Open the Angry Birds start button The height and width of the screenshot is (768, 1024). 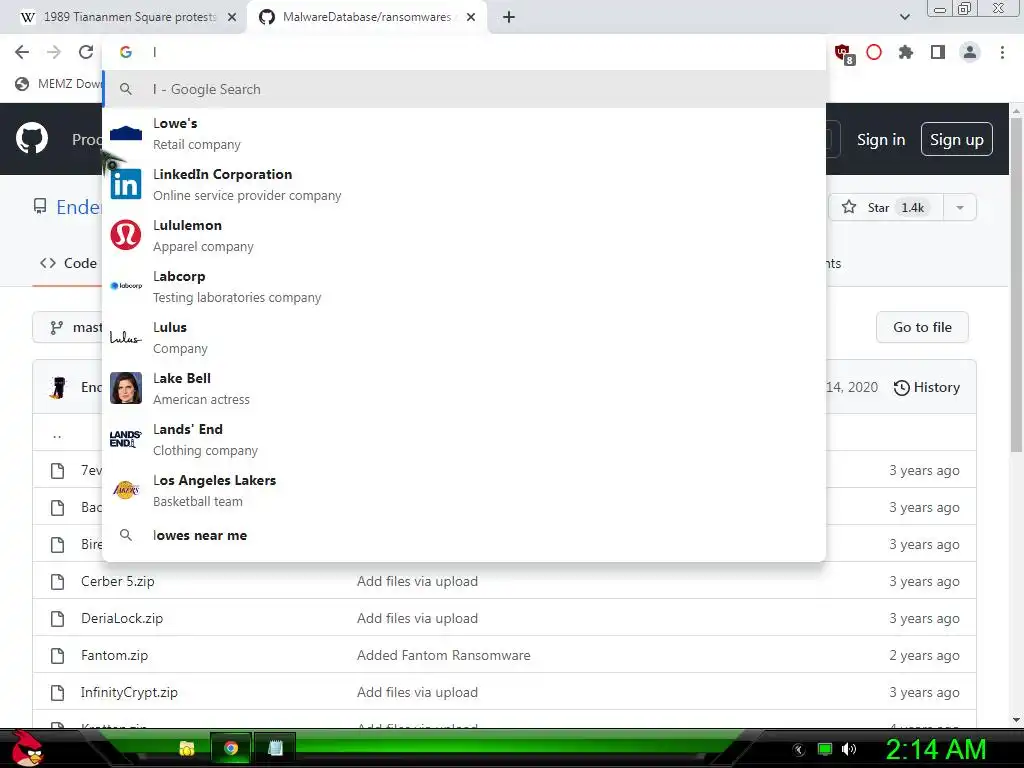click(29, 748)
